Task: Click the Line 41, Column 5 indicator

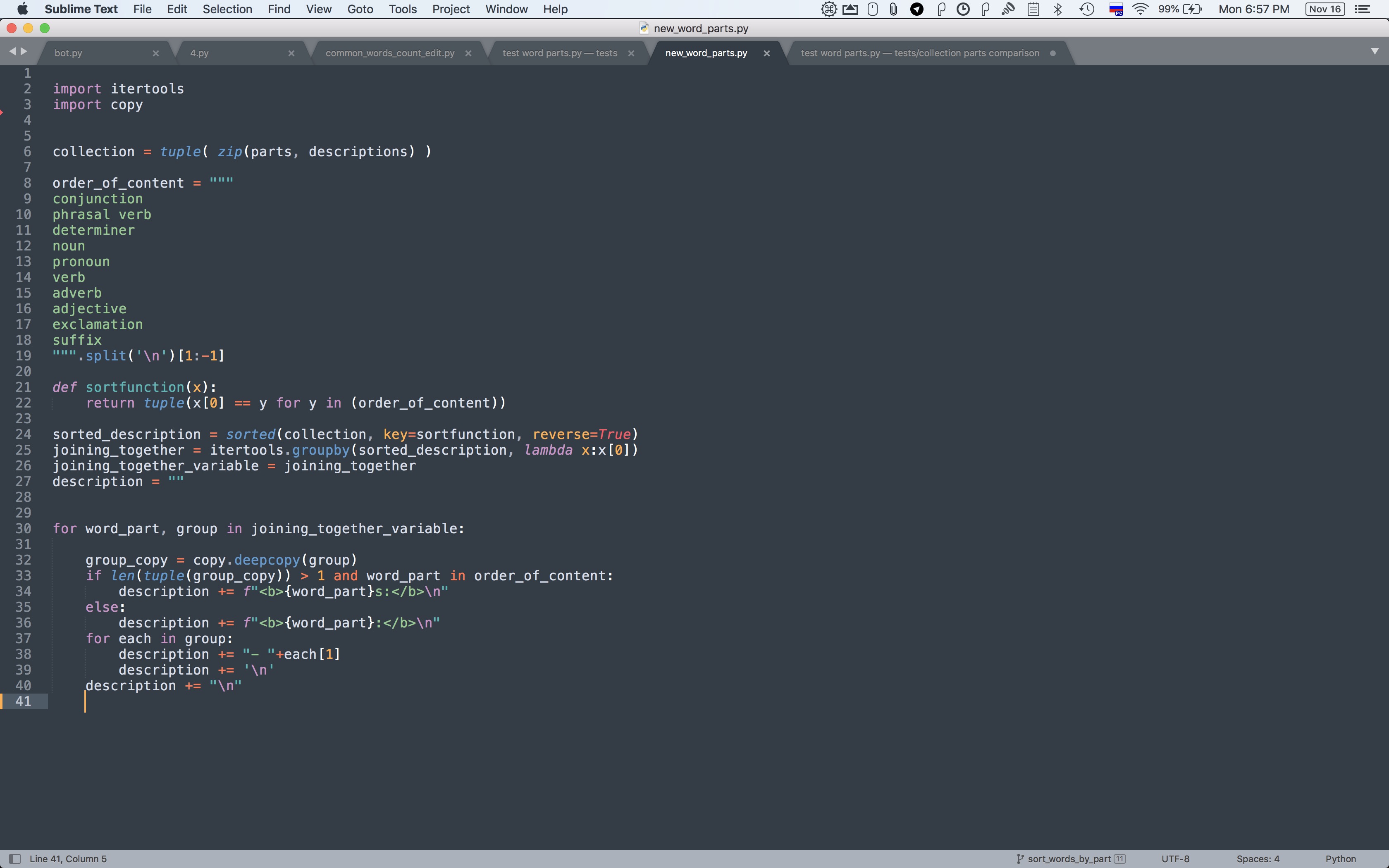Action: pyautogui.click(x=68, y=859)
